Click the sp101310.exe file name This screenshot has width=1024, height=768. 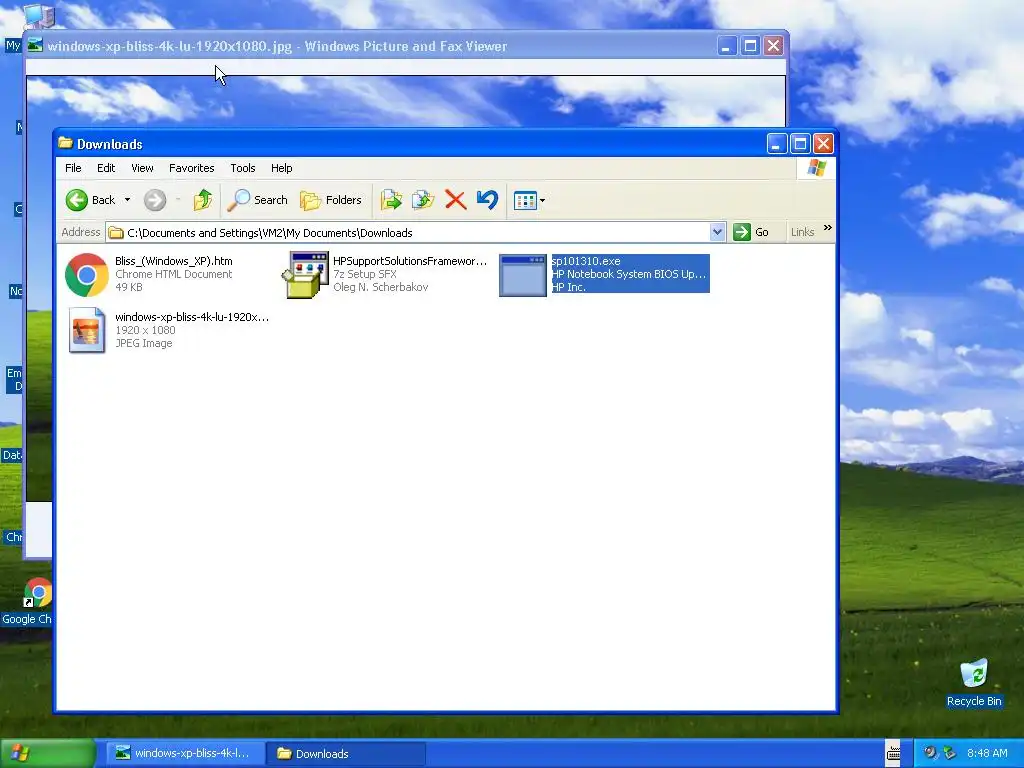(586, 261)
